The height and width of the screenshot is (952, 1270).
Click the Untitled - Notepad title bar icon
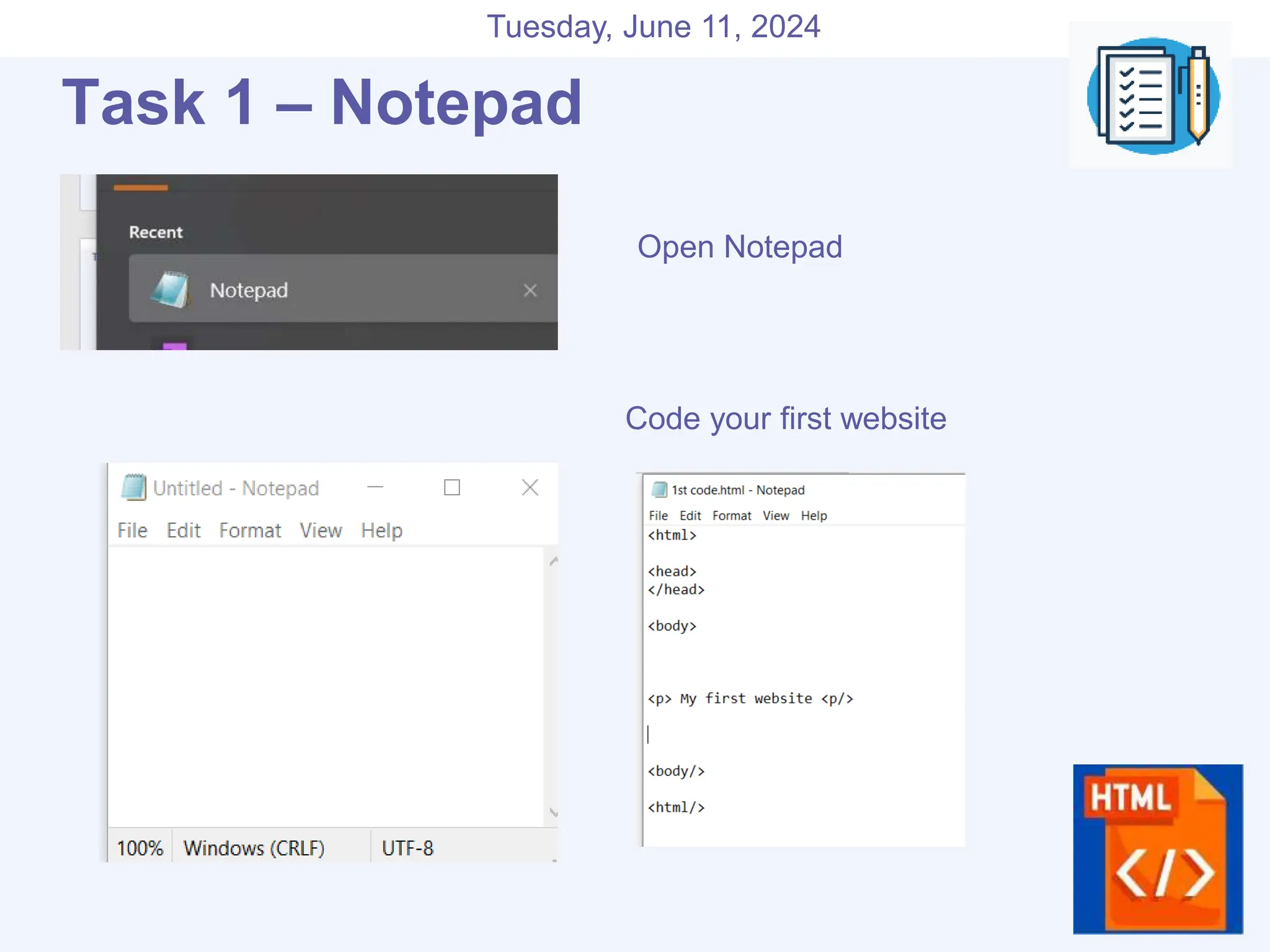click(133, 487)
